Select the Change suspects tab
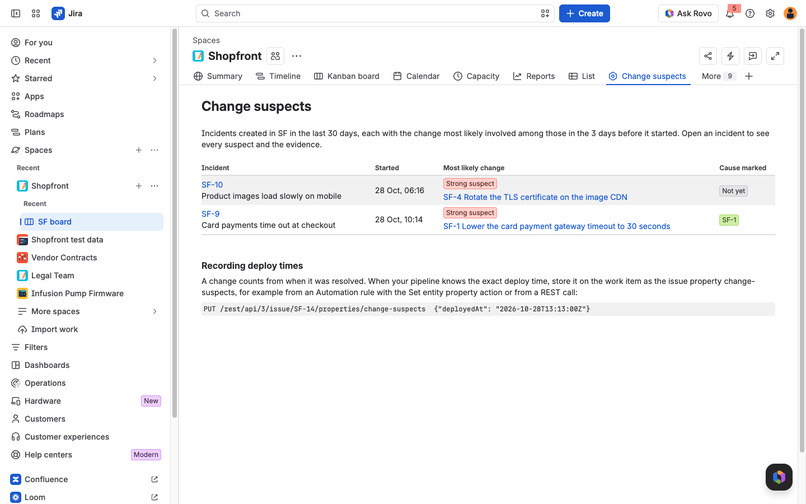This screenshot has height=504, width=806. [648, 76]
